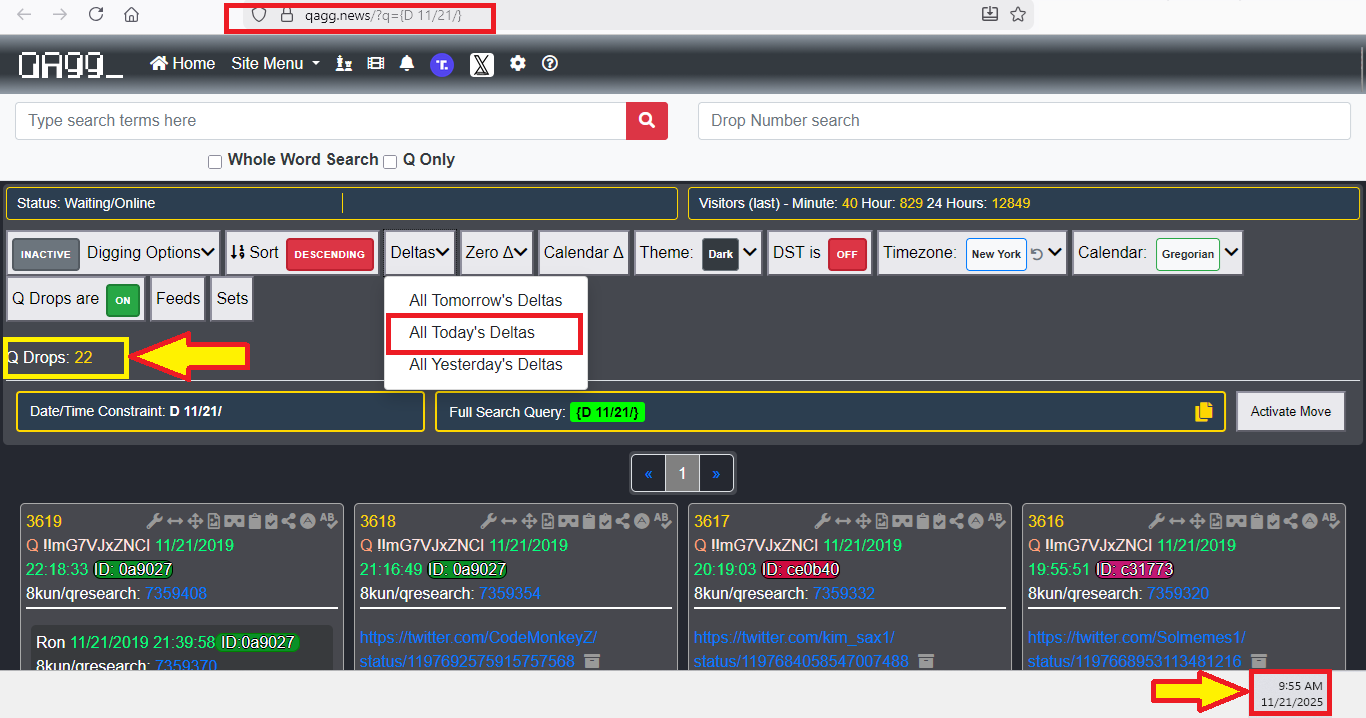
Task: Open the X (Twitter) icon link
Action: pos(482,65)
